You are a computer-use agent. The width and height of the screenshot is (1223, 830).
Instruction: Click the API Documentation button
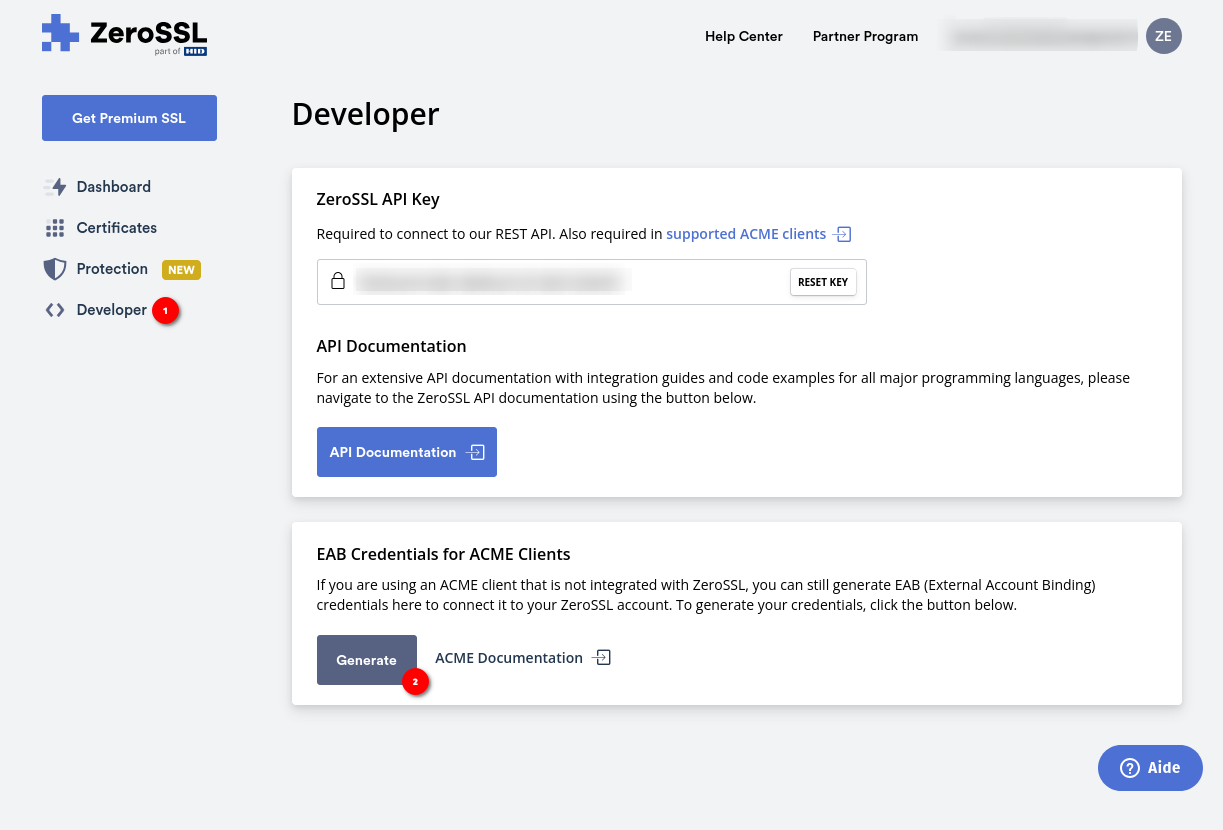click(x=406, y=452)
